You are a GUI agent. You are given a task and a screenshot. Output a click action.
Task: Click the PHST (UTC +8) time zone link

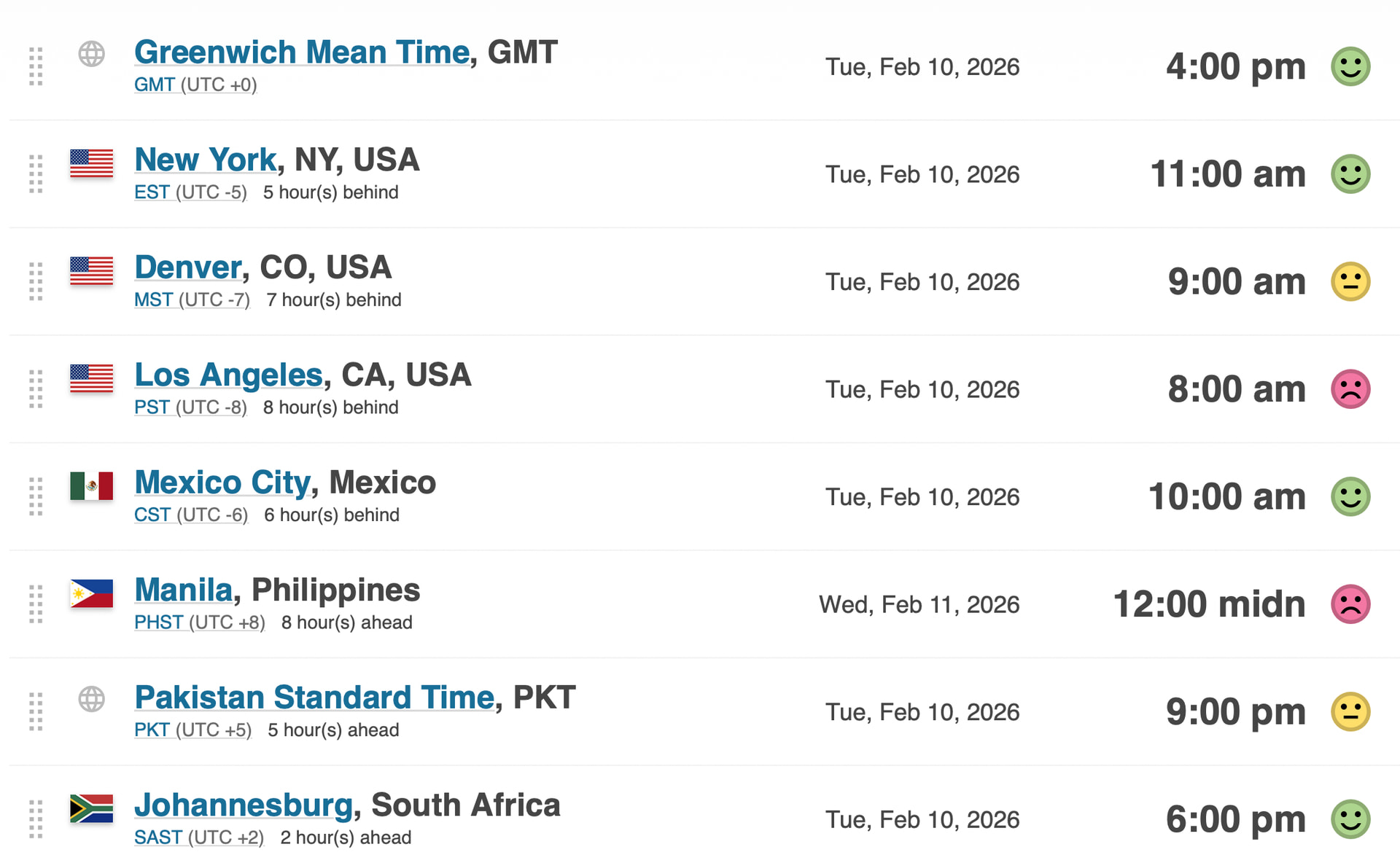199,622
